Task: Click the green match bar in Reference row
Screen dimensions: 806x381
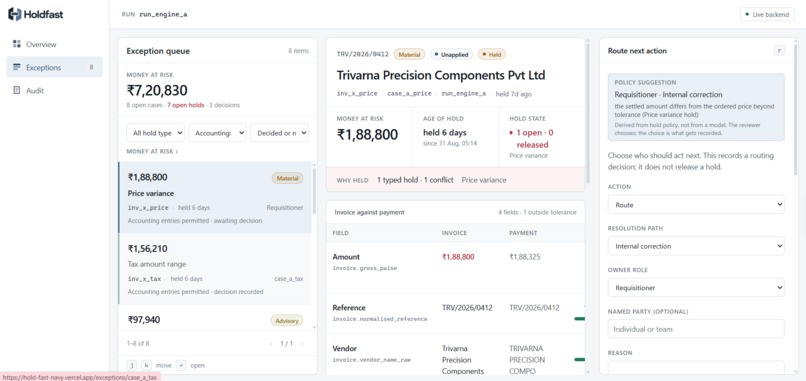Action: pos(579,319)
